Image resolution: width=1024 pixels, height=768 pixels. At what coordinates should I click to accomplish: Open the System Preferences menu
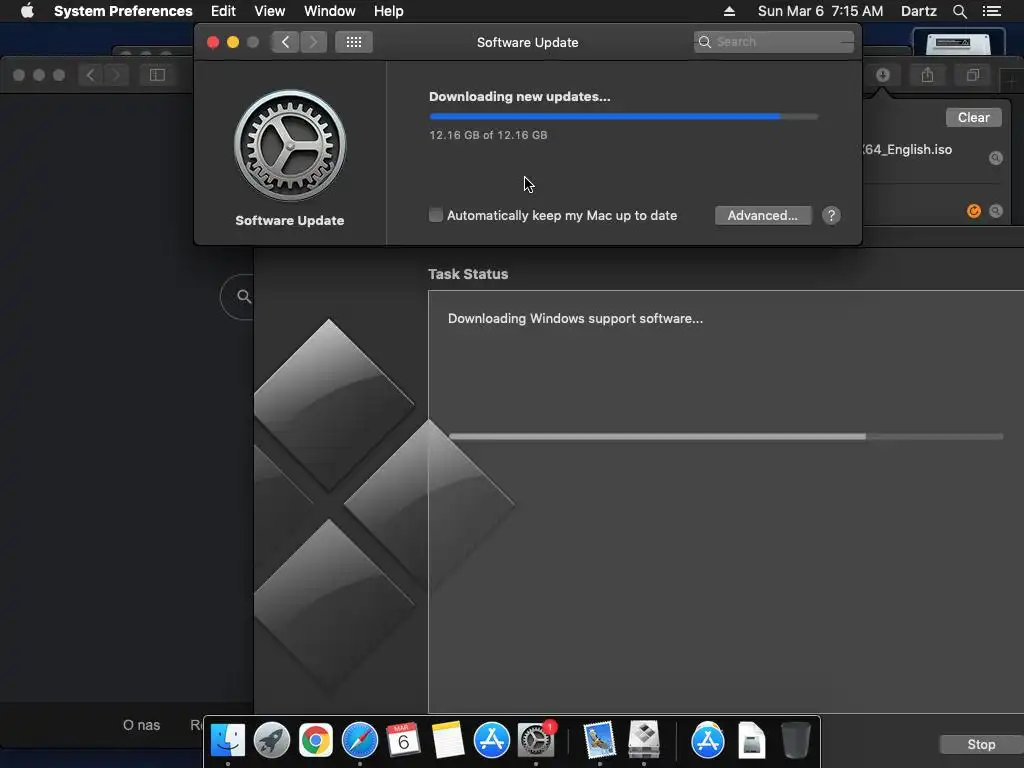tap(123, 11)
